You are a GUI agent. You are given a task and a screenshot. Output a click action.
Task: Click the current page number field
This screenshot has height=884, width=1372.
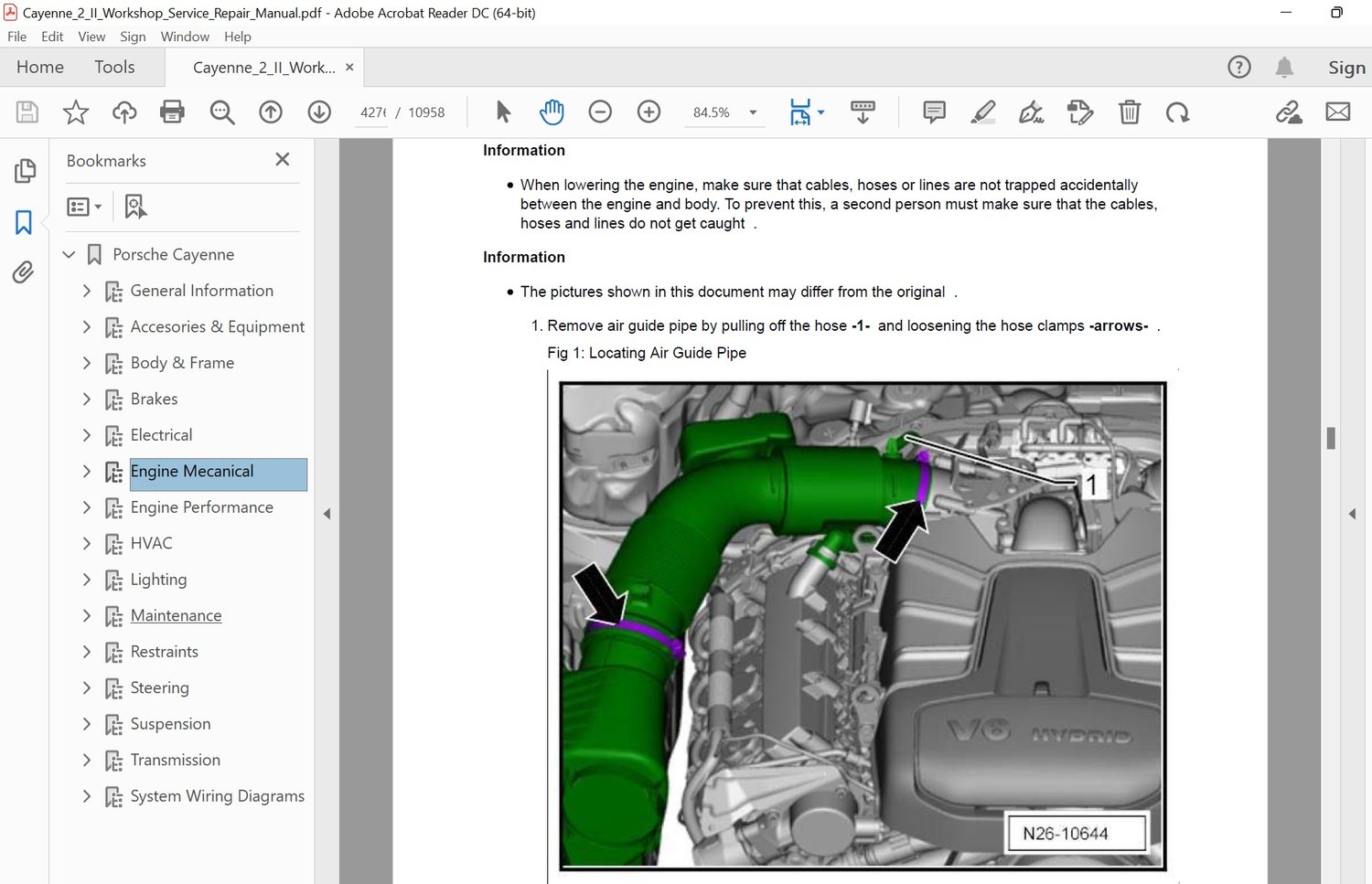(372, 112)
